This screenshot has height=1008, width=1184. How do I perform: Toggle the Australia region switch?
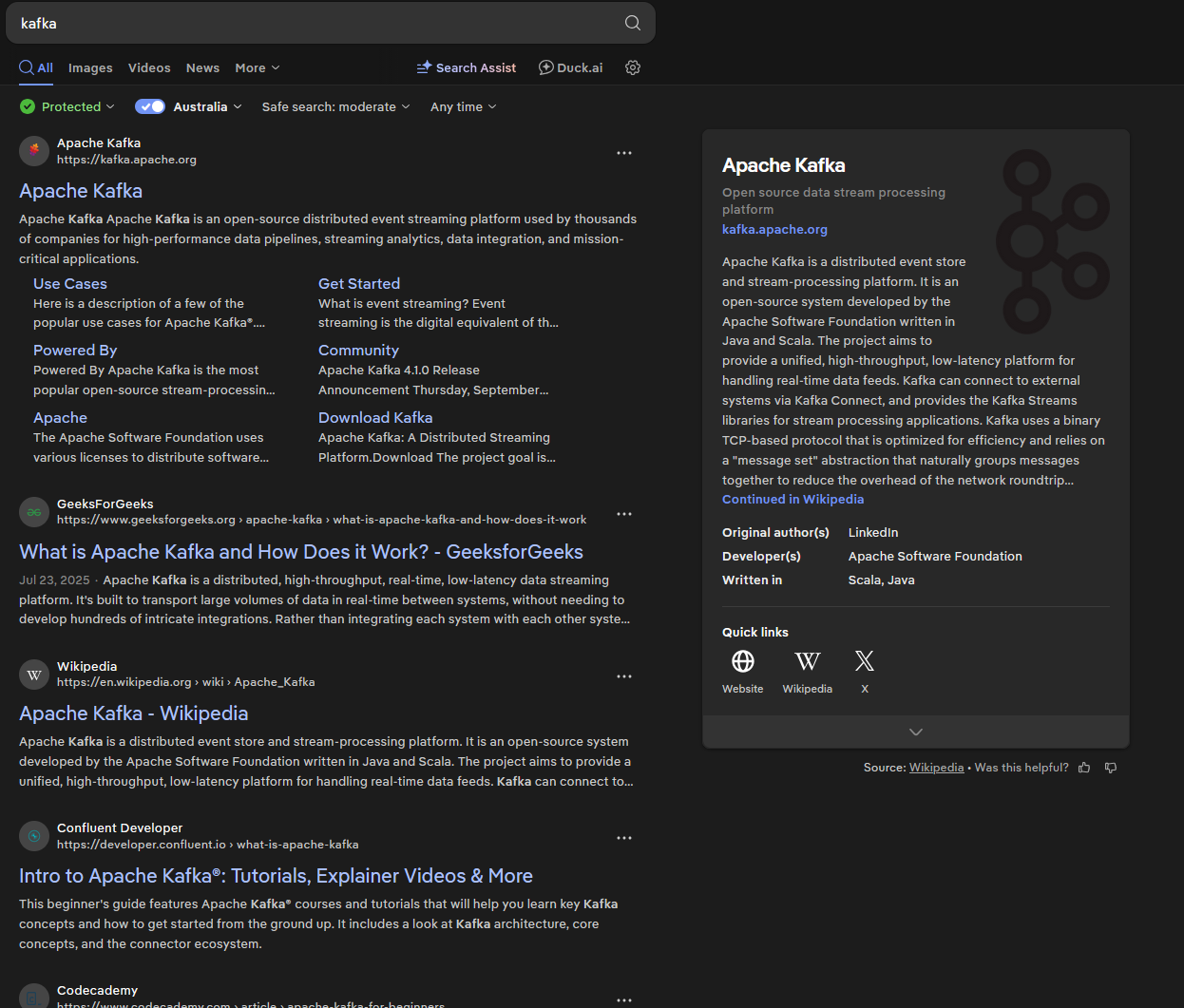150,106
